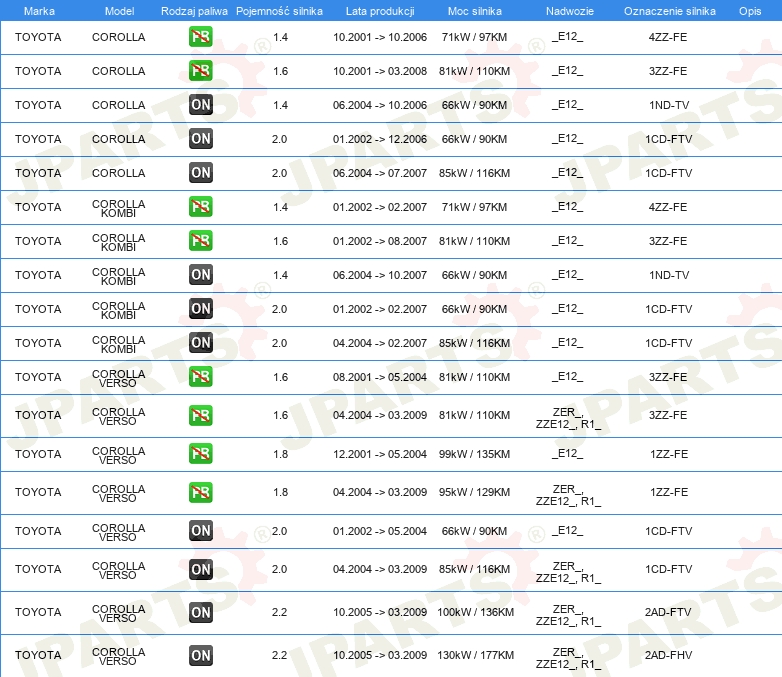Select the date range 01.2002 -> 08.2007

[380, 240]
